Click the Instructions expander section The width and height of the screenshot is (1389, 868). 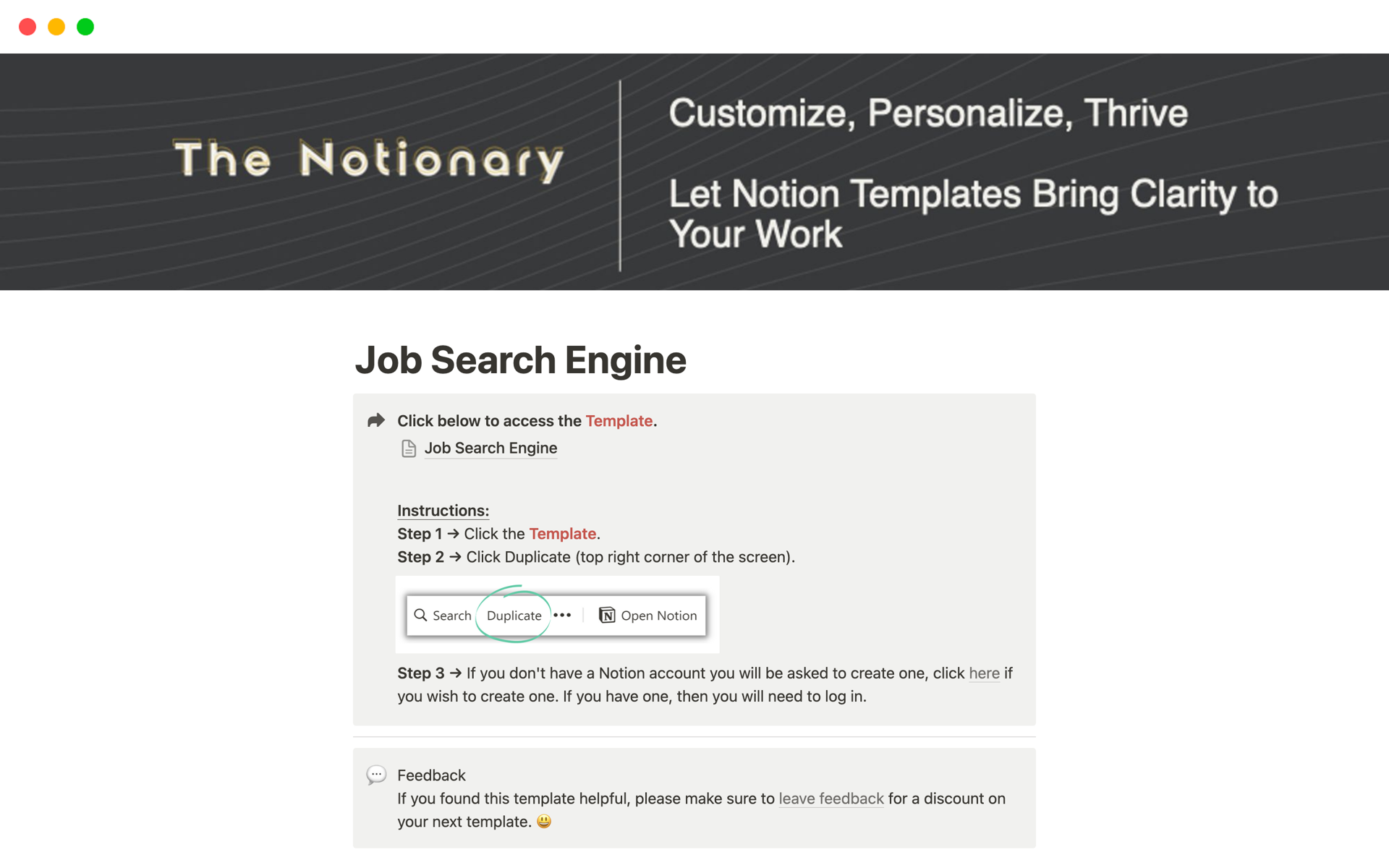tap(443, 509)
